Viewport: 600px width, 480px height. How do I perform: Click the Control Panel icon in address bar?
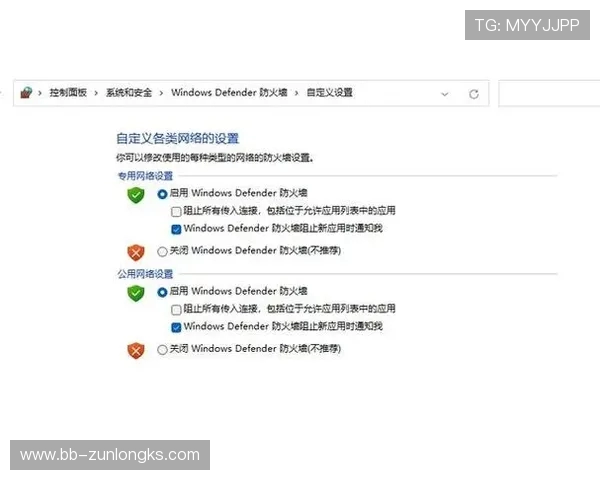[26, 92]
